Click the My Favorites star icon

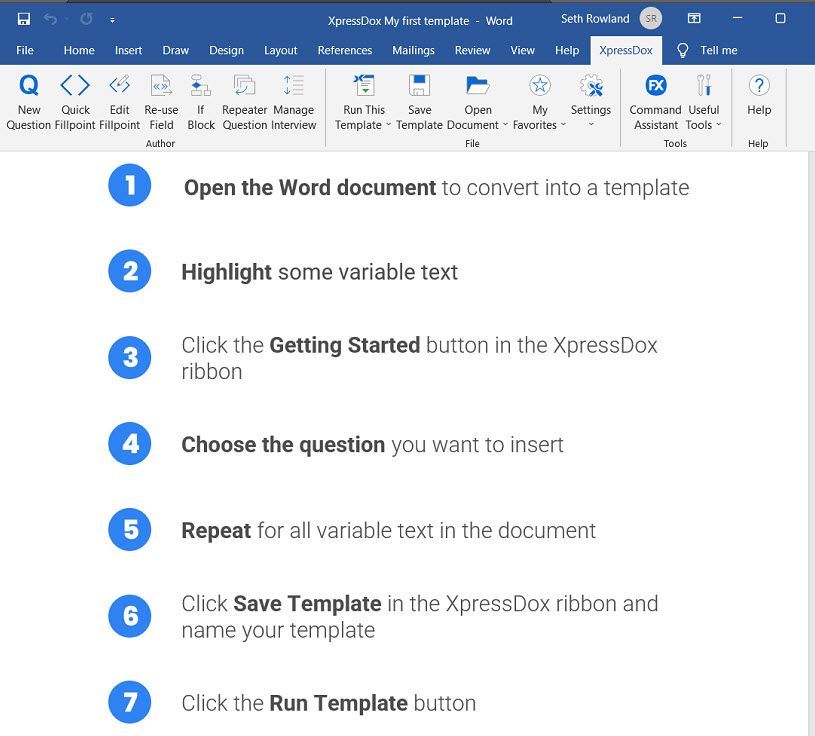pyautogui.click(x=540, y=85)
